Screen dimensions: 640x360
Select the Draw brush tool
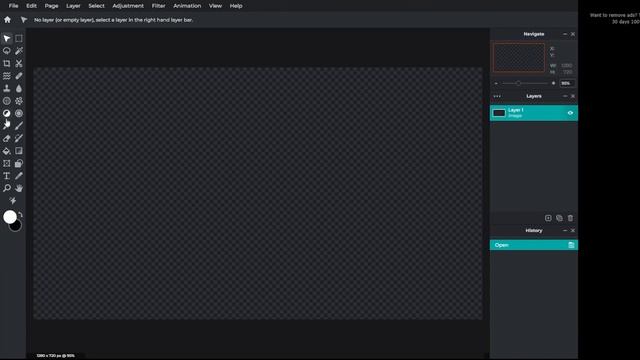pyautogui.click(x=19, y=126)
